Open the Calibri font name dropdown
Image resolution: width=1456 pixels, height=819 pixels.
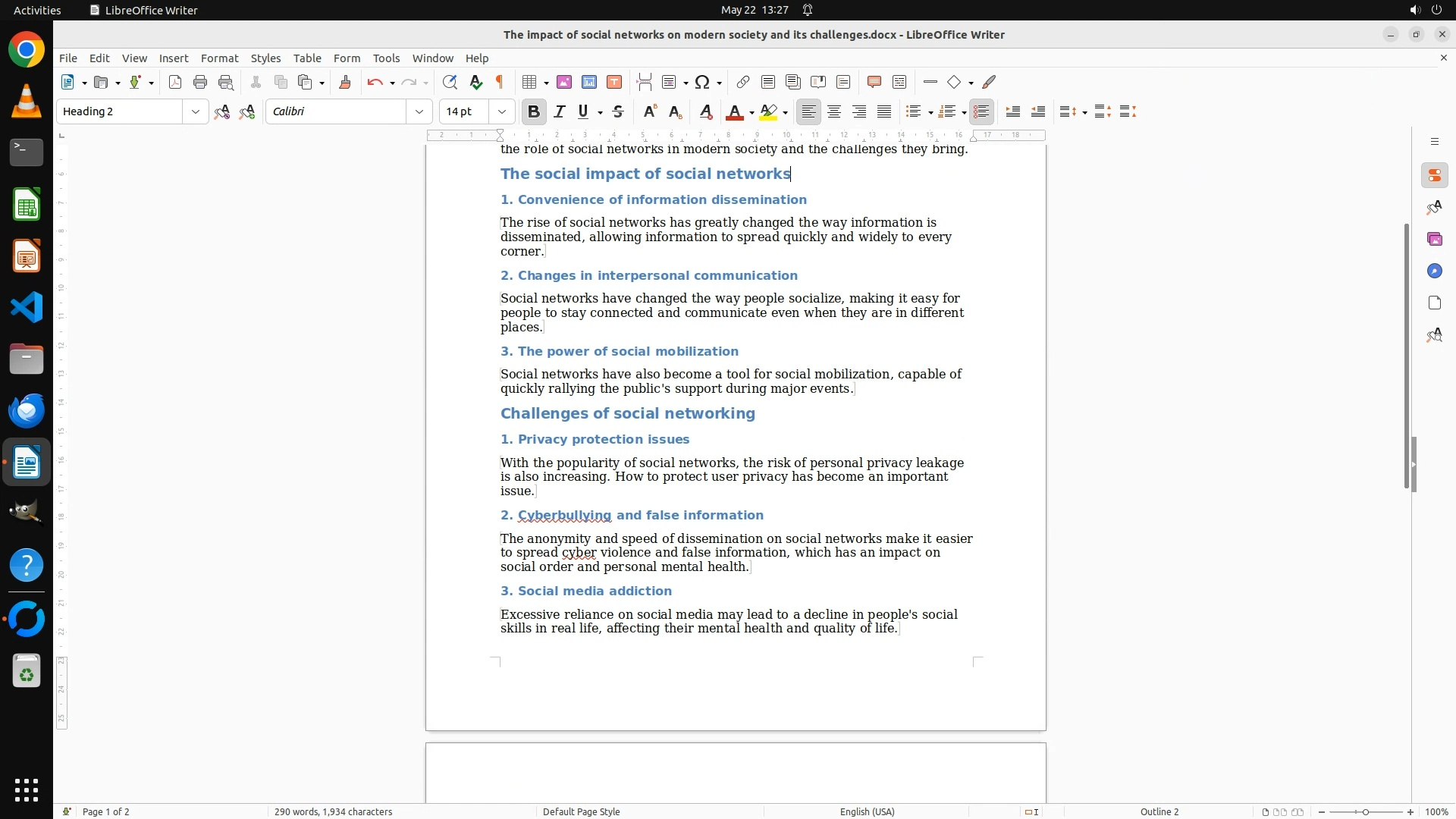click(x=419, y=111)
